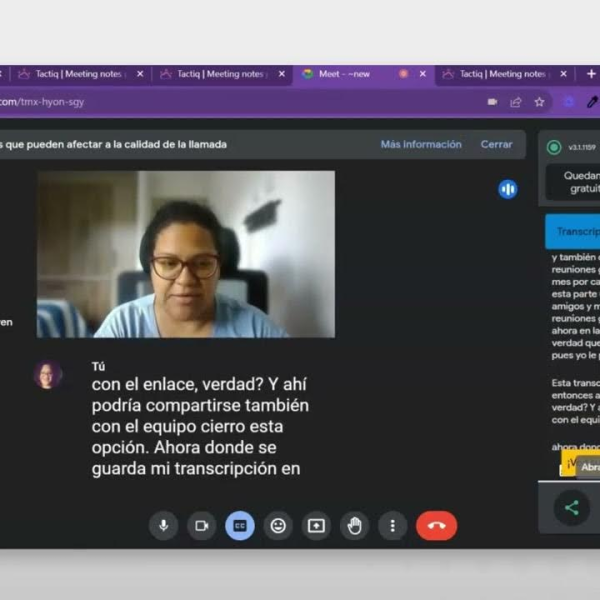The image size is (600, 600).
Task: Click the blue audio activity indicator
Action: (x=508, y=189)
